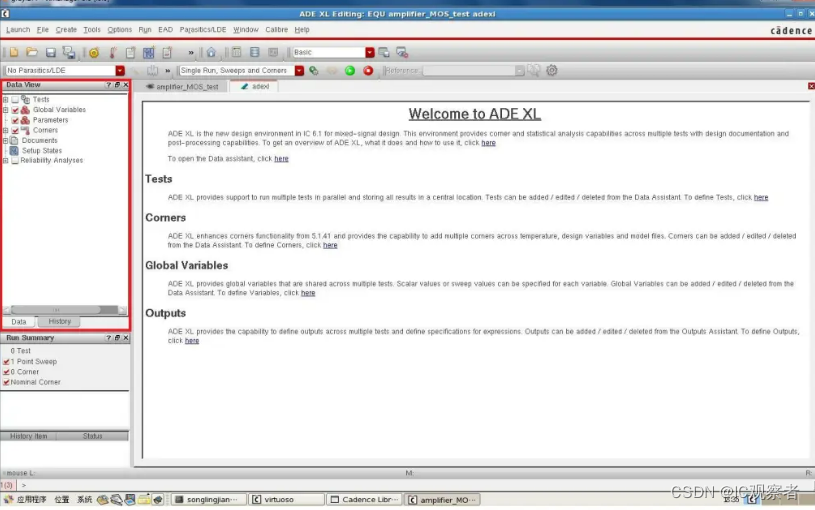Image resolution: width=815 pixels, height=510 pixels.
Task: Click the table layout icon after Home icon
Action: tap(236, 52)
